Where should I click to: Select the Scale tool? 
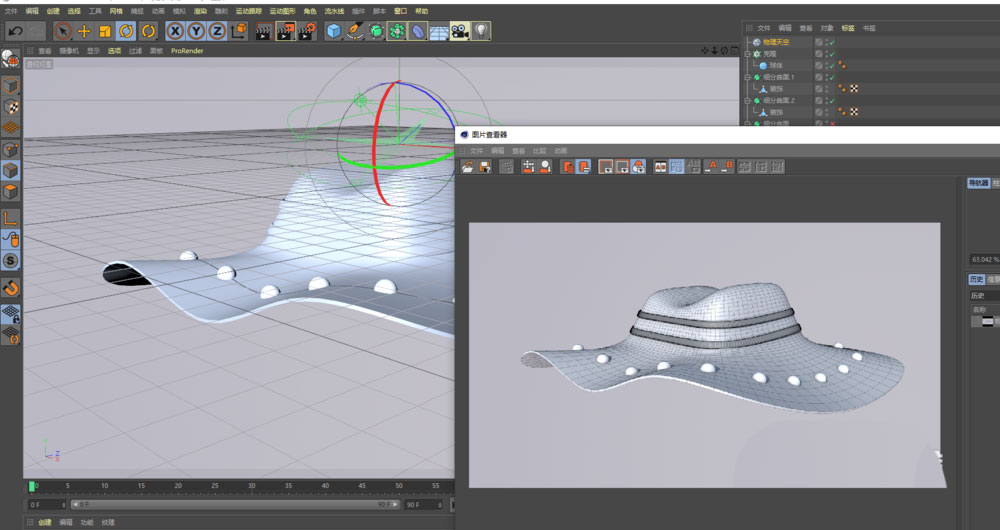(105, 31)
